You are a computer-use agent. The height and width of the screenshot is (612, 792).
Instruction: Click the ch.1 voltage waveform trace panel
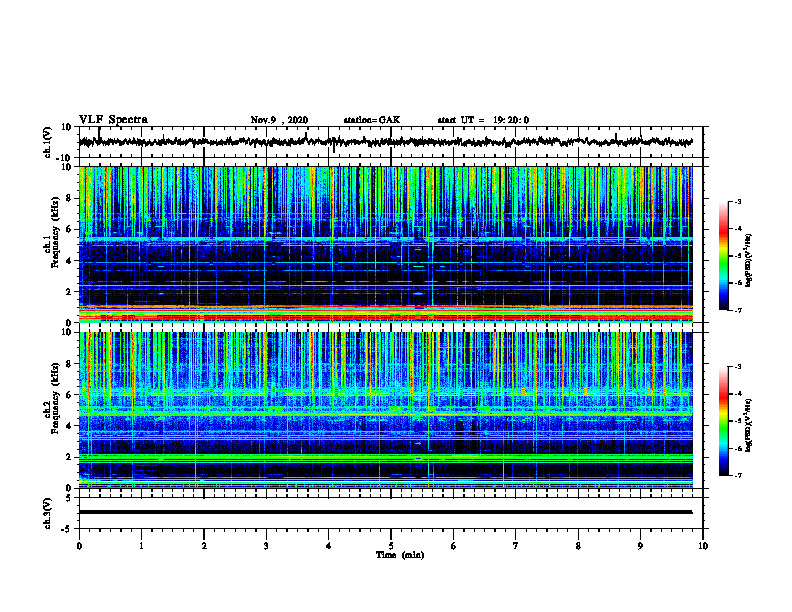pyautogui.click(x=390, y=142)
